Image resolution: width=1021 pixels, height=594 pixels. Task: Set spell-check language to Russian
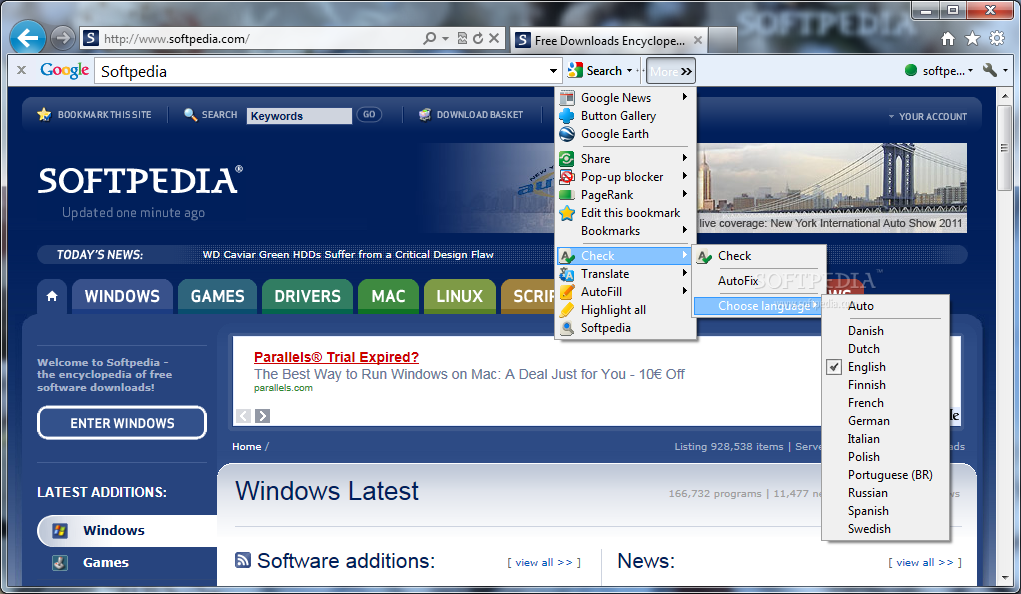[x=886, y=493]
